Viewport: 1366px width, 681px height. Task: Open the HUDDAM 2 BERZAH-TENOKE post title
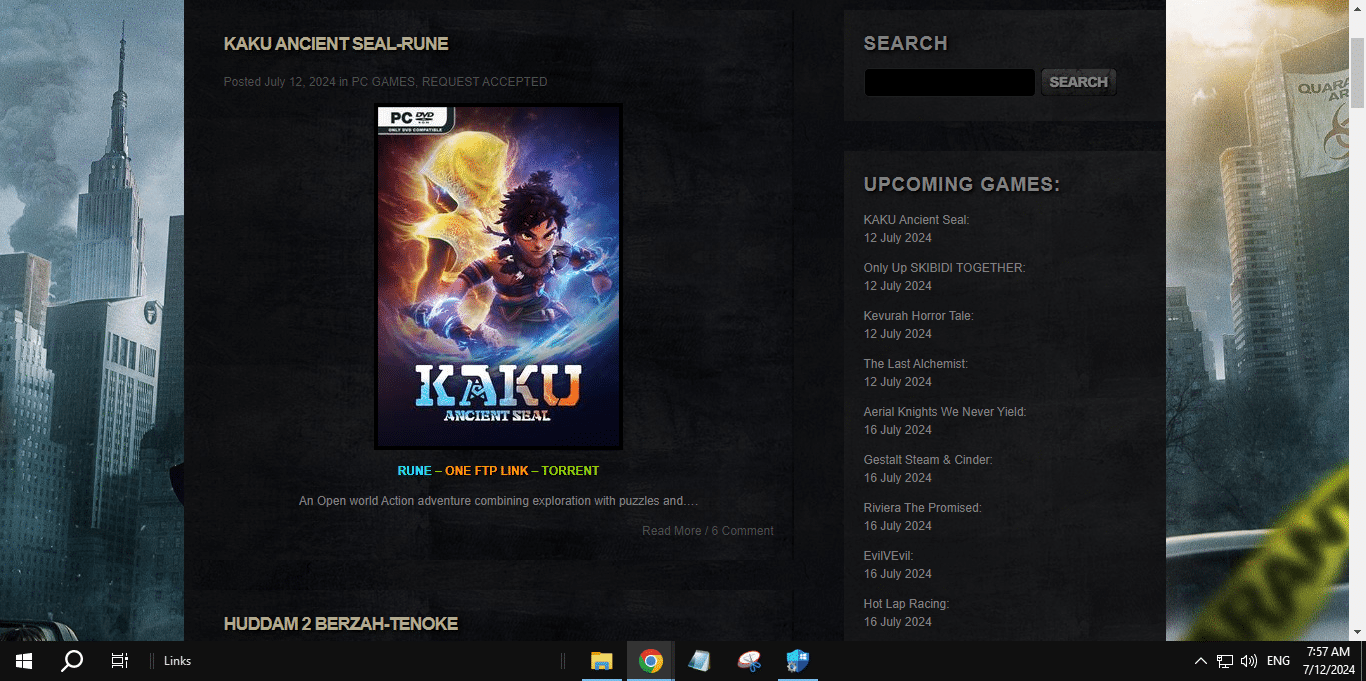pyautogui.click(x=341, y=624)
